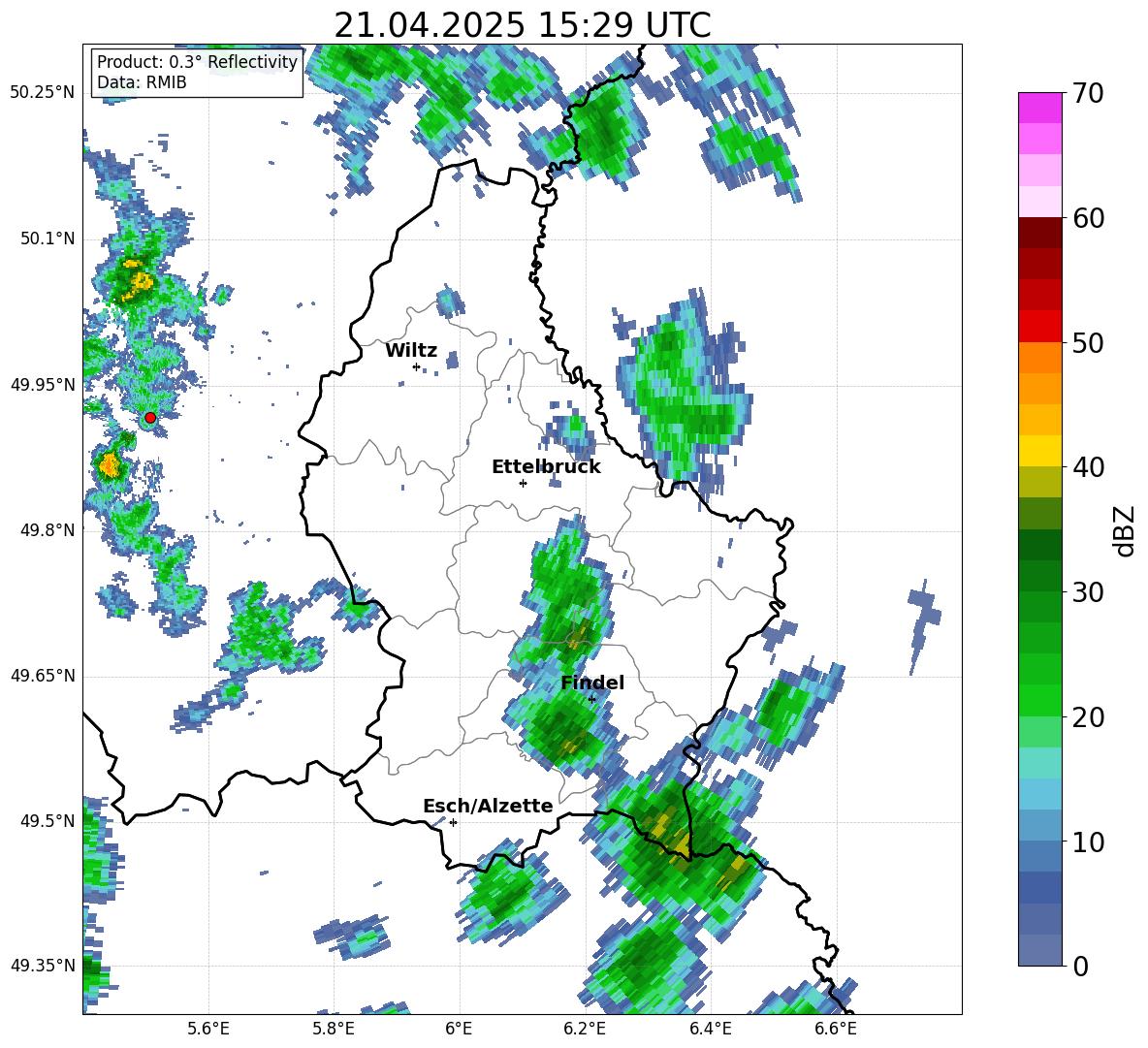
Task: Click the orange swatch just below 50 dBZ
Action: [1039, 357]
